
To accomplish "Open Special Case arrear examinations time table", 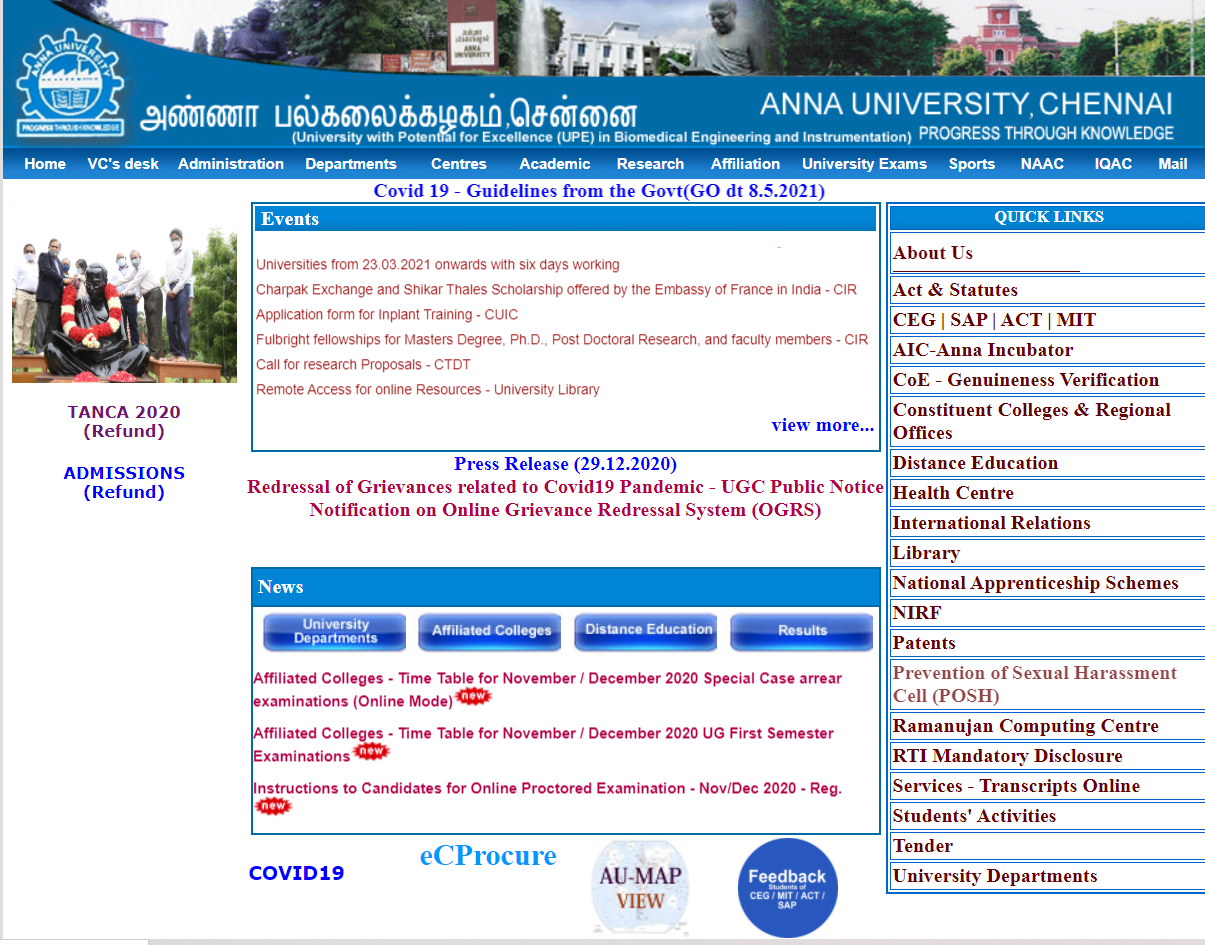I will coord(547,689).
